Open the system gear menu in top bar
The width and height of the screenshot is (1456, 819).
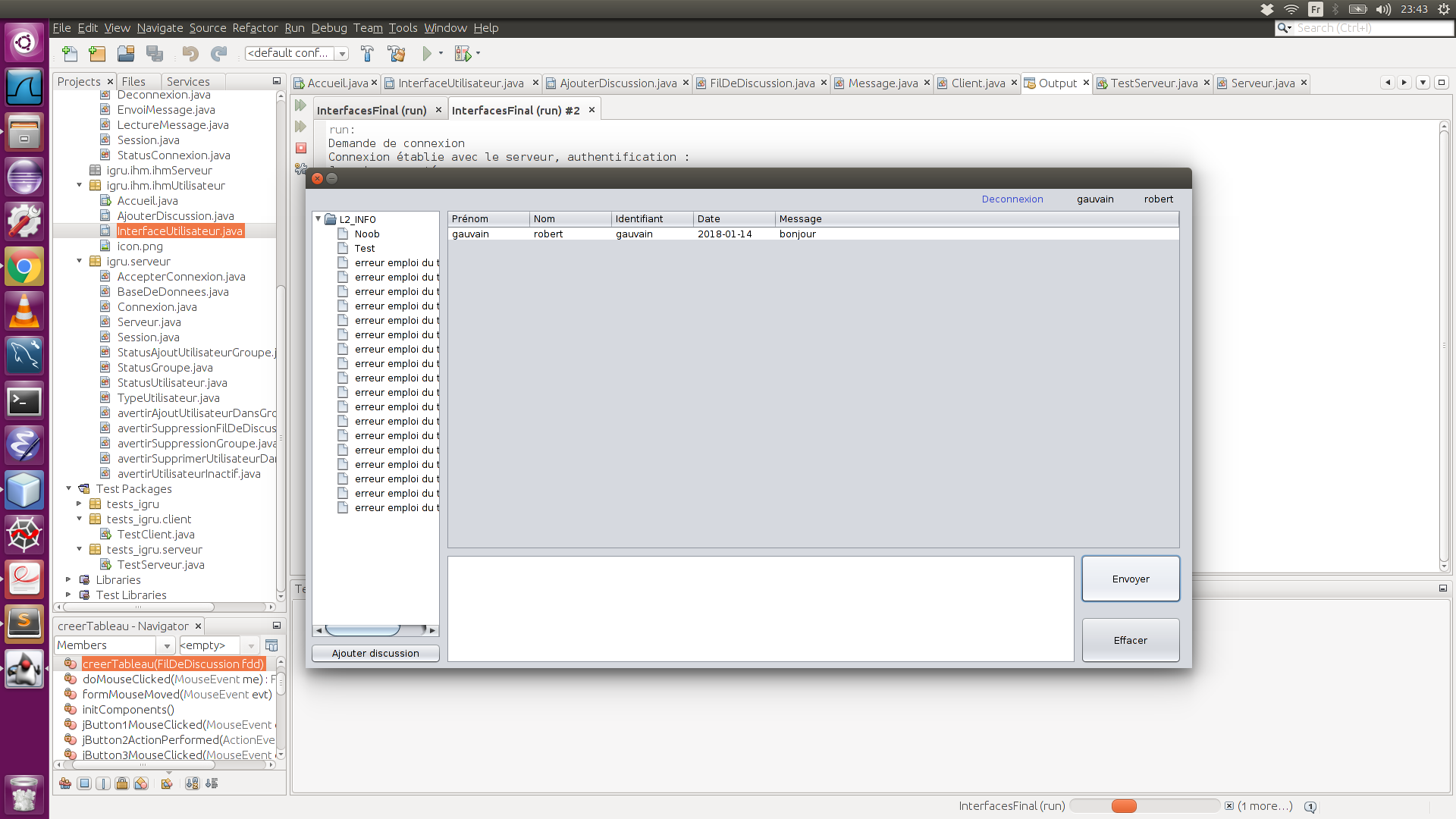pos(1443,9)
